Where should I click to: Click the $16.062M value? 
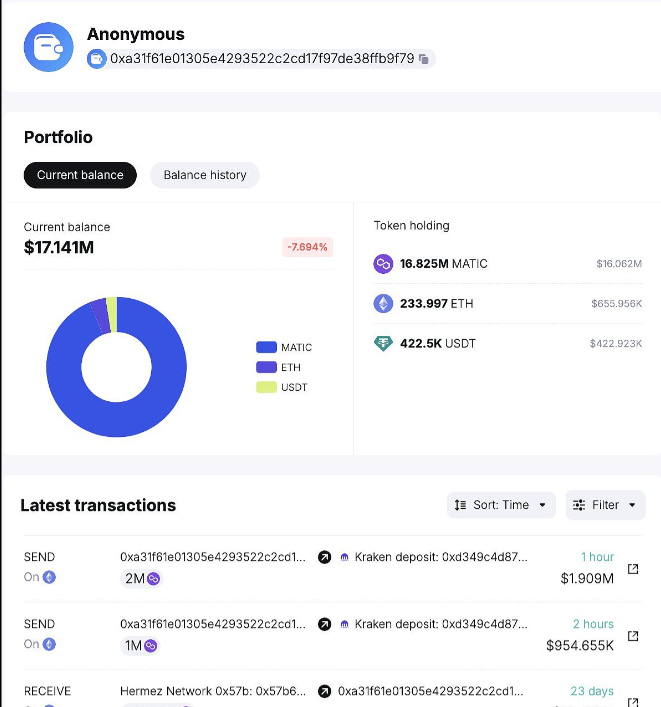(619, 264)
